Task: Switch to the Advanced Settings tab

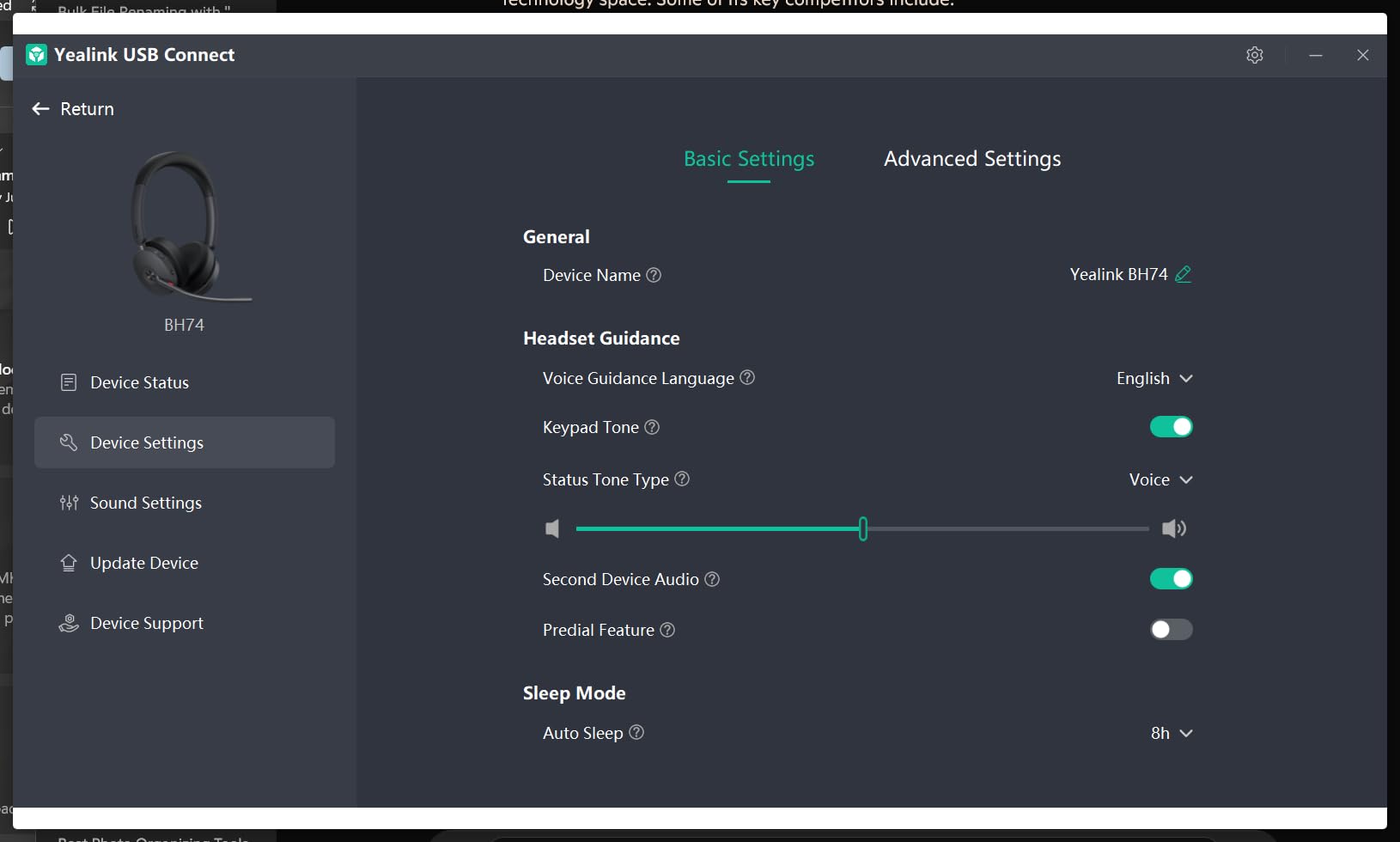Action: point(972,159)
